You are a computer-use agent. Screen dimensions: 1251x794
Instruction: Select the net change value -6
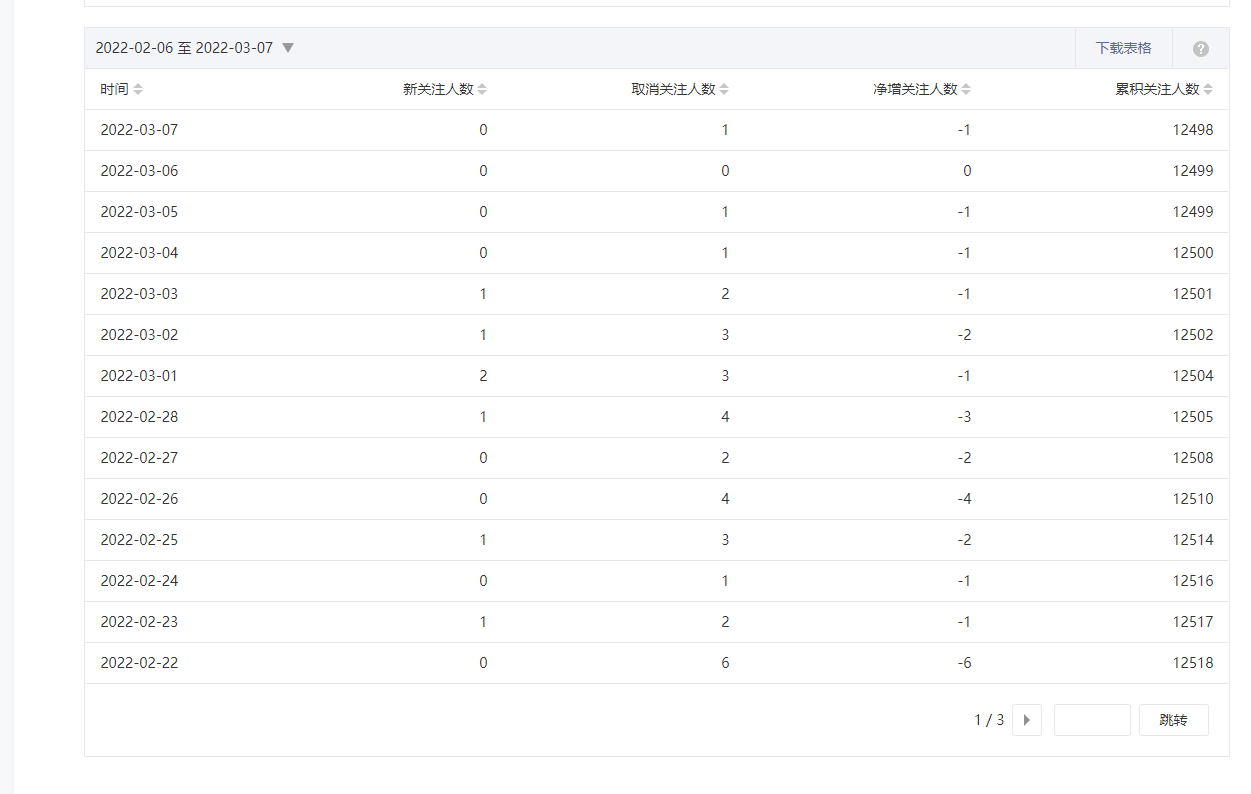click(x=963, y=663)
